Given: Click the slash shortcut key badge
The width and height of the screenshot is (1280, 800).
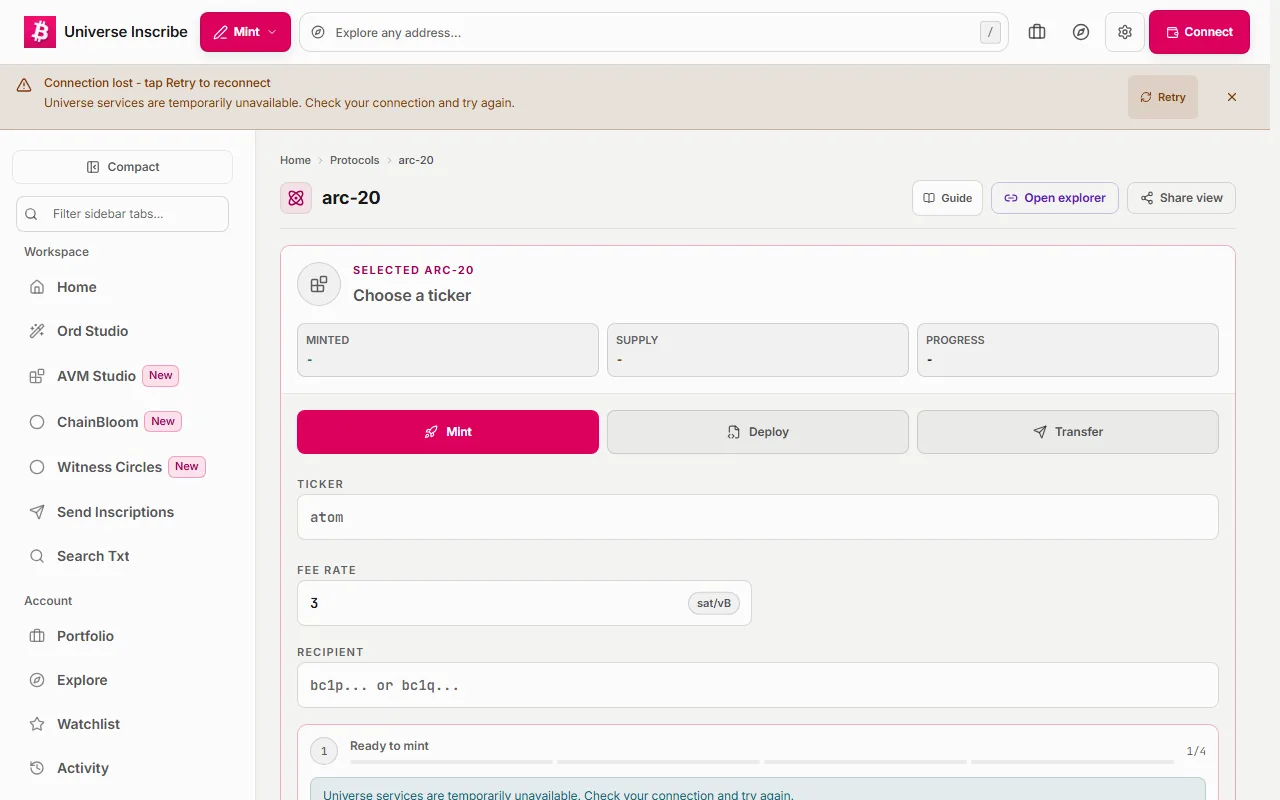Looking at the screenshot, I should 990,32.
